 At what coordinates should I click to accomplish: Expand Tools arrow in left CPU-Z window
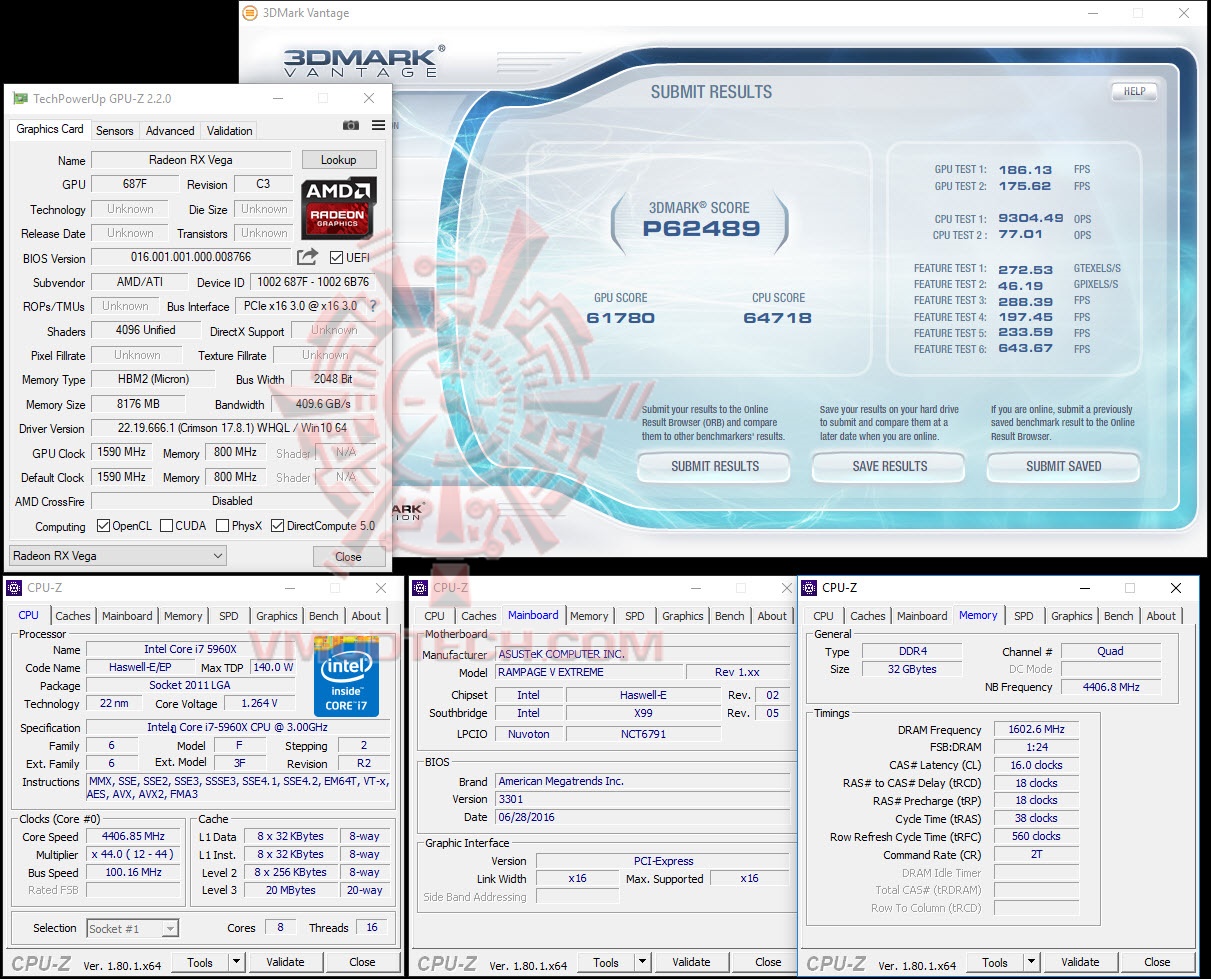(x=236, y=962)
